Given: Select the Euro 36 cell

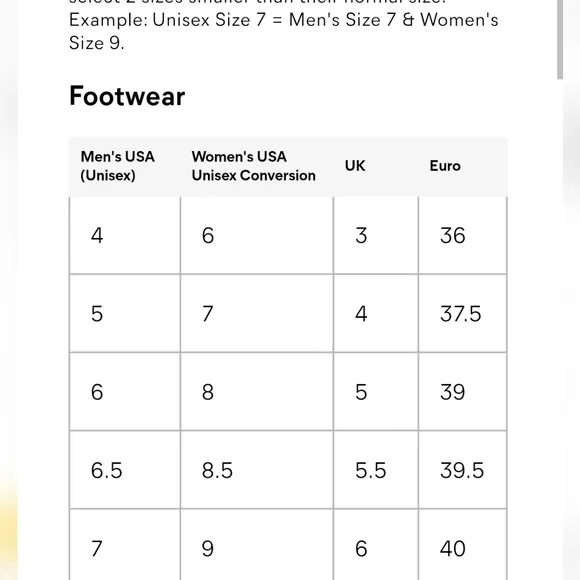Looking at the screenshot, I should point(462,235).
